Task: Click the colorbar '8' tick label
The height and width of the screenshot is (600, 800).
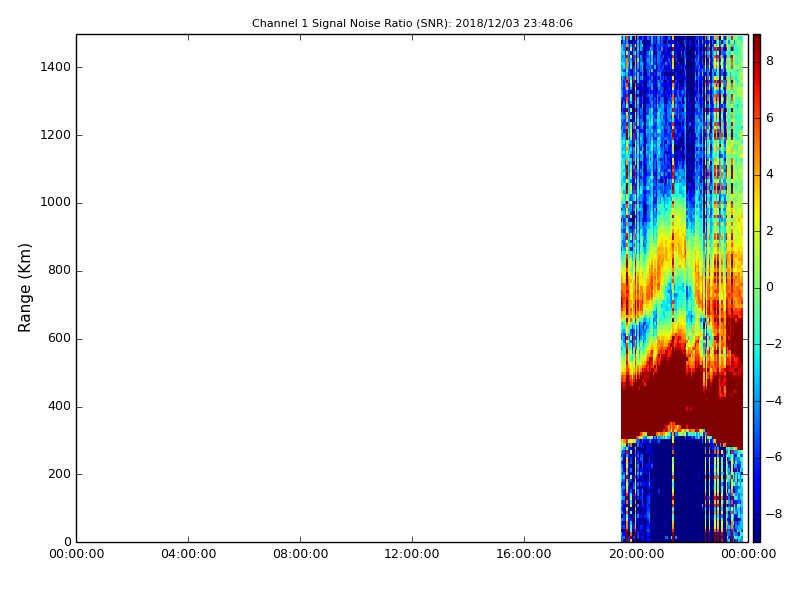Action: click(x=770, y=61)
